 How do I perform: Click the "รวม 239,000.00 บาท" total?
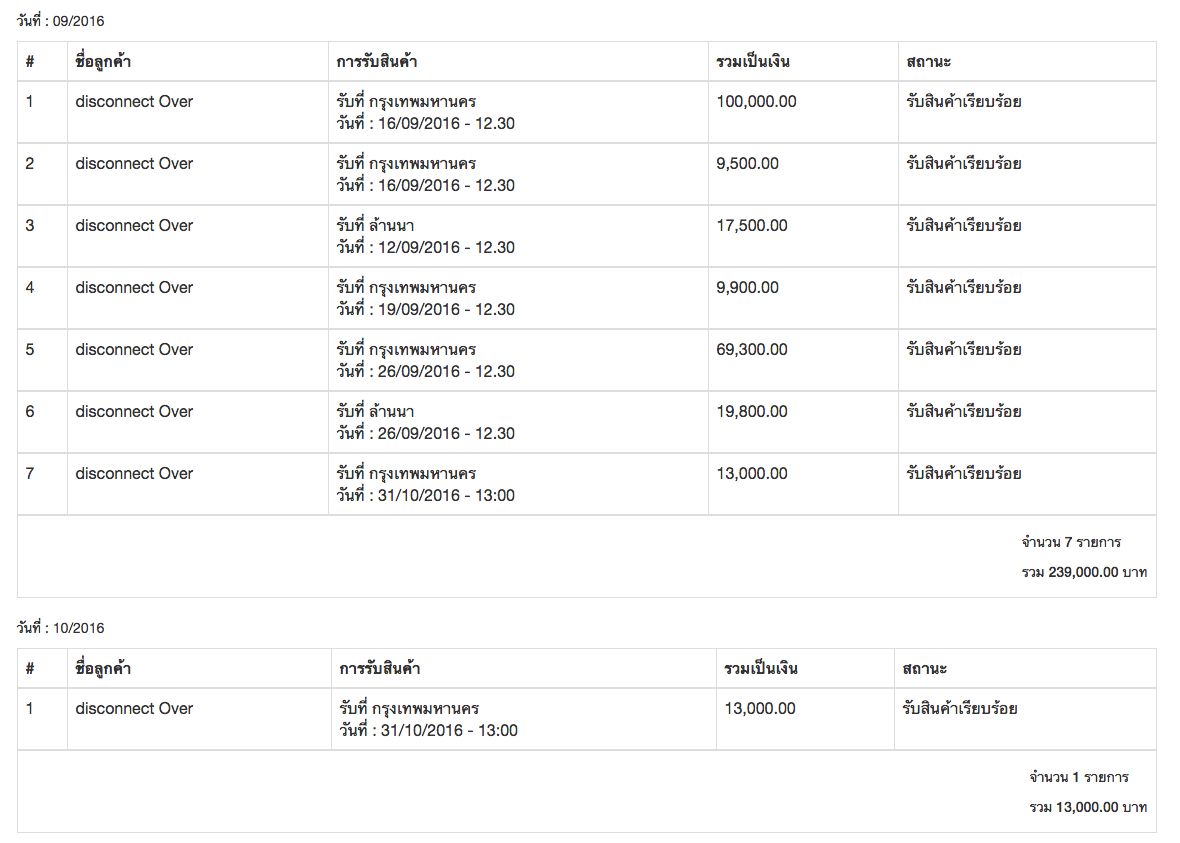[x=1084, y=573]
